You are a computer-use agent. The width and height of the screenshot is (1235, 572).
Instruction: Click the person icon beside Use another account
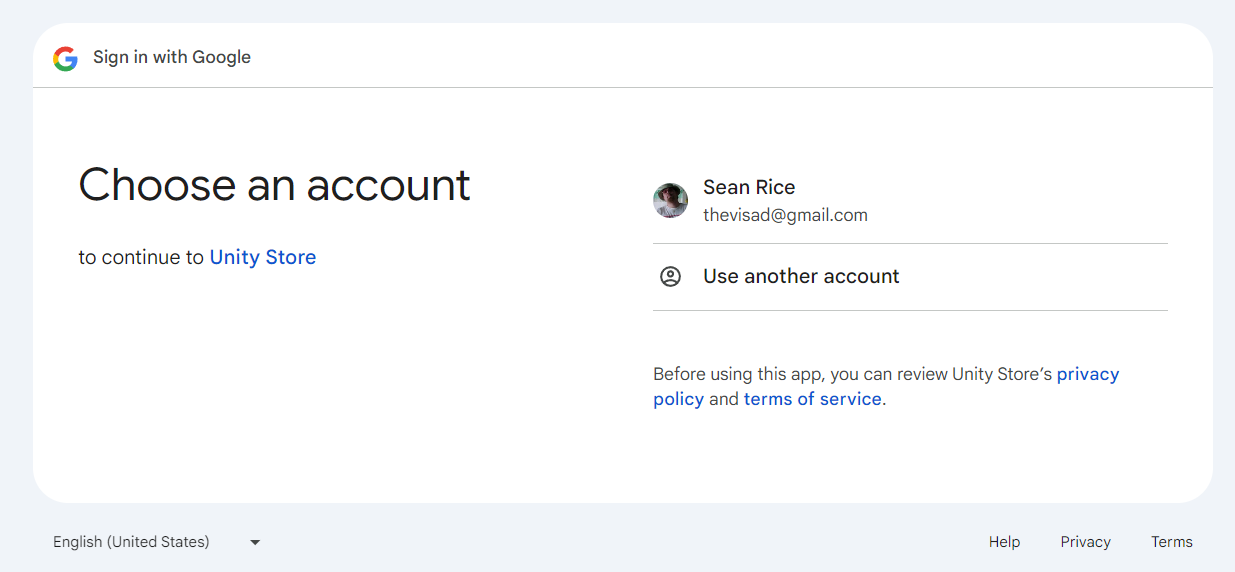[x=670, y=277]
